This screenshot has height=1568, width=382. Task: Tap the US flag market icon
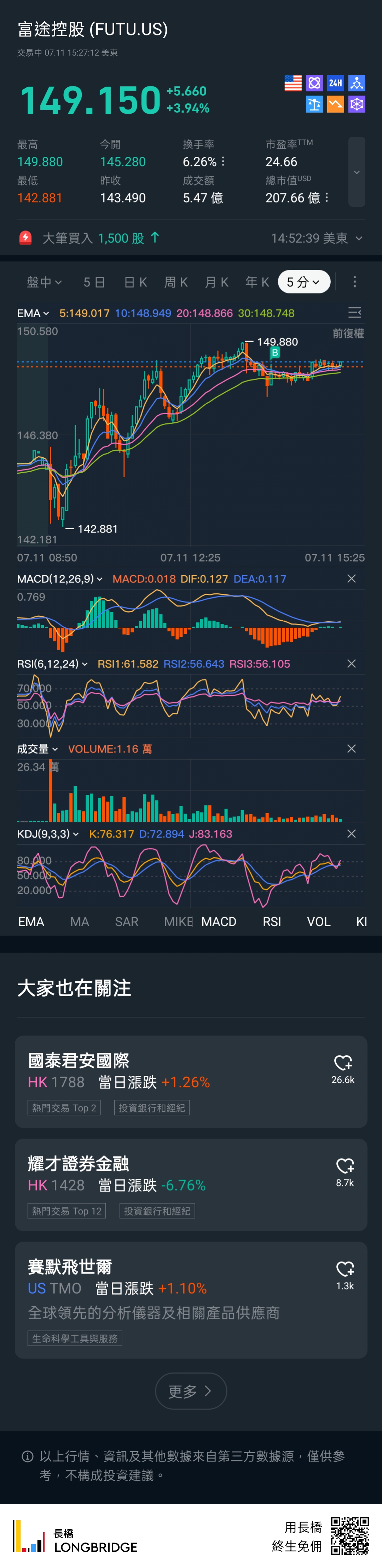(x=293, y=84)
